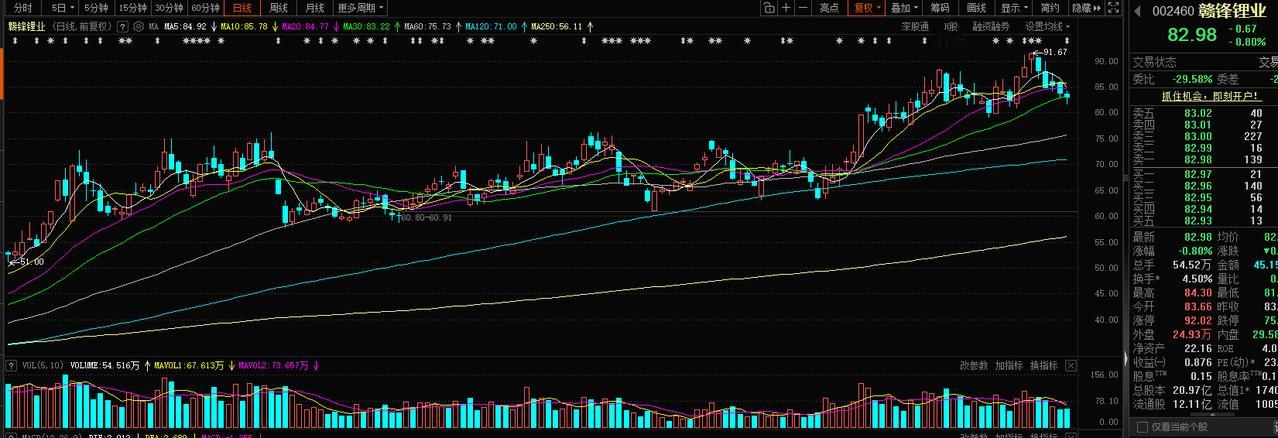The height and width of the screenshot is (438, 1278).
Task: Click the MA20:84.77 indicator label
Action: tap(306, 27)
